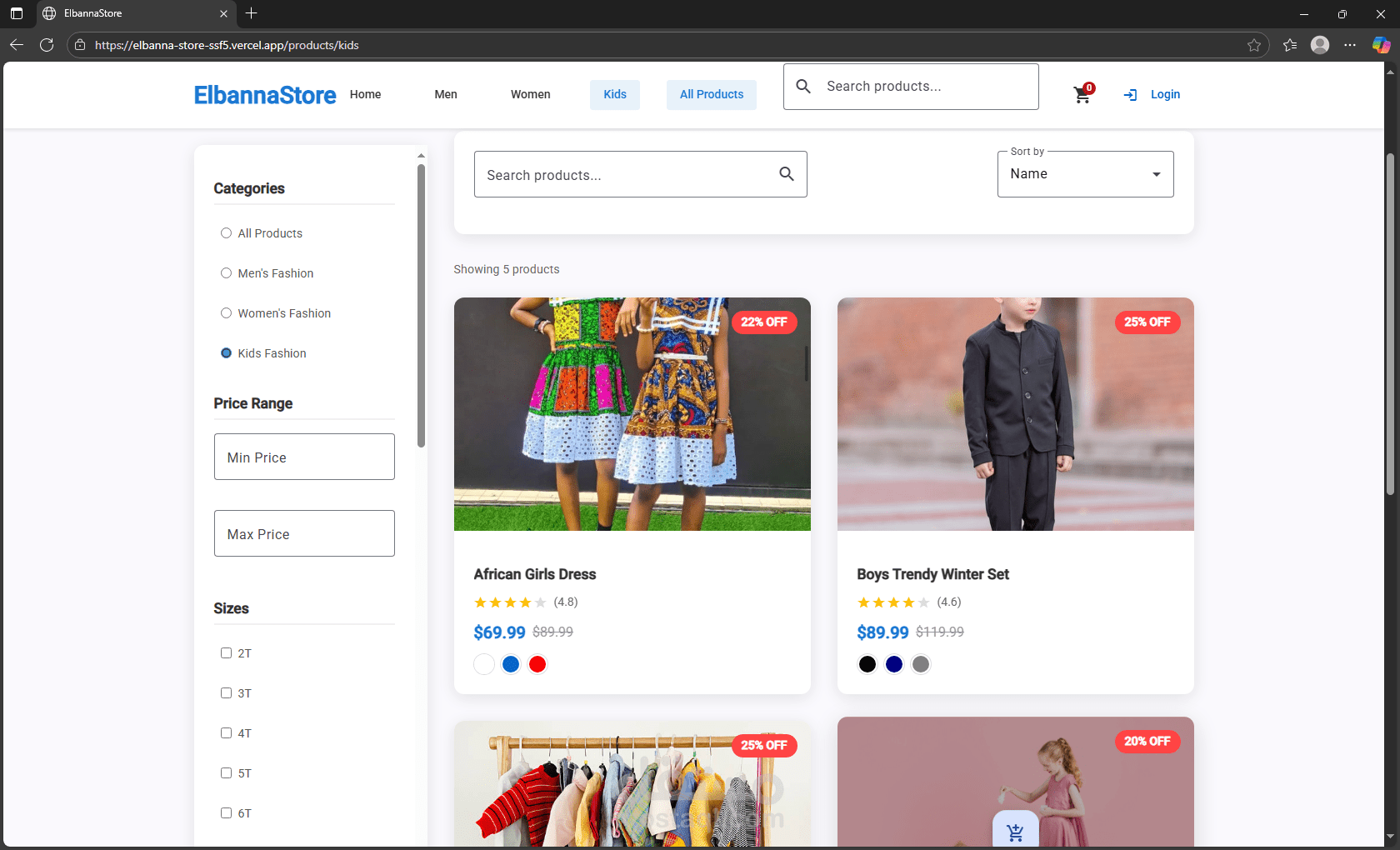Open browser Favorites list
This screenshot has height=850, width=1400.
click(1290, 45)
